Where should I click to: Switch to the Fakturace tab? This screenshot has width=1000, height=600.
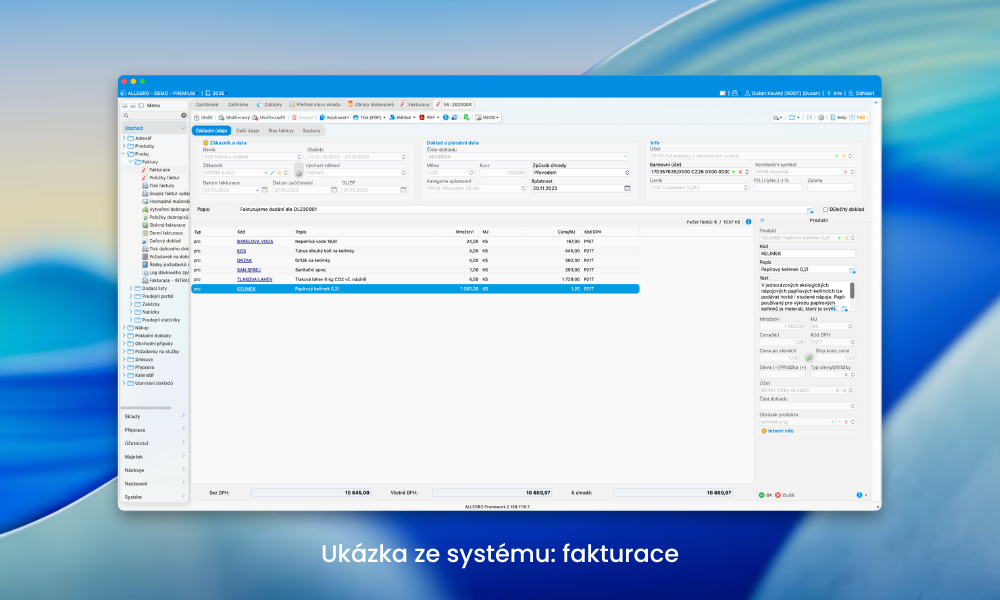[415, 105]
